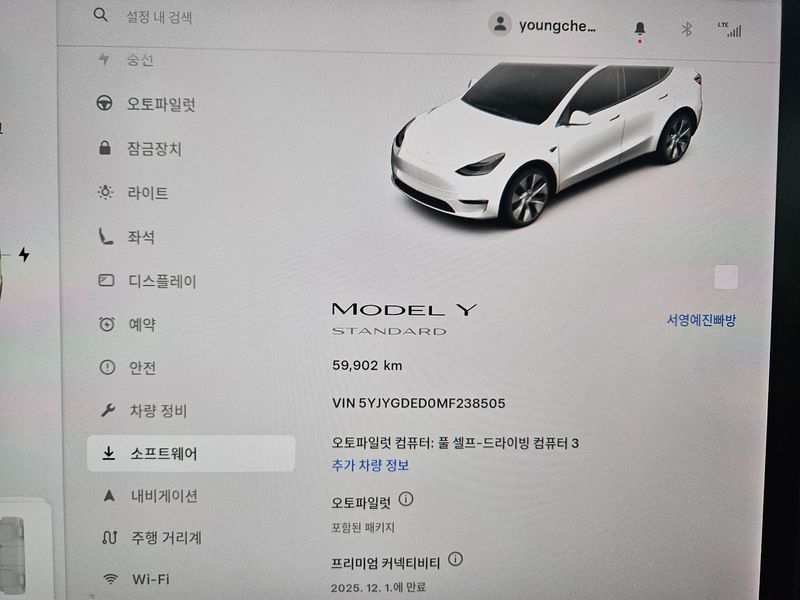Open the notification bell icon

640,29
